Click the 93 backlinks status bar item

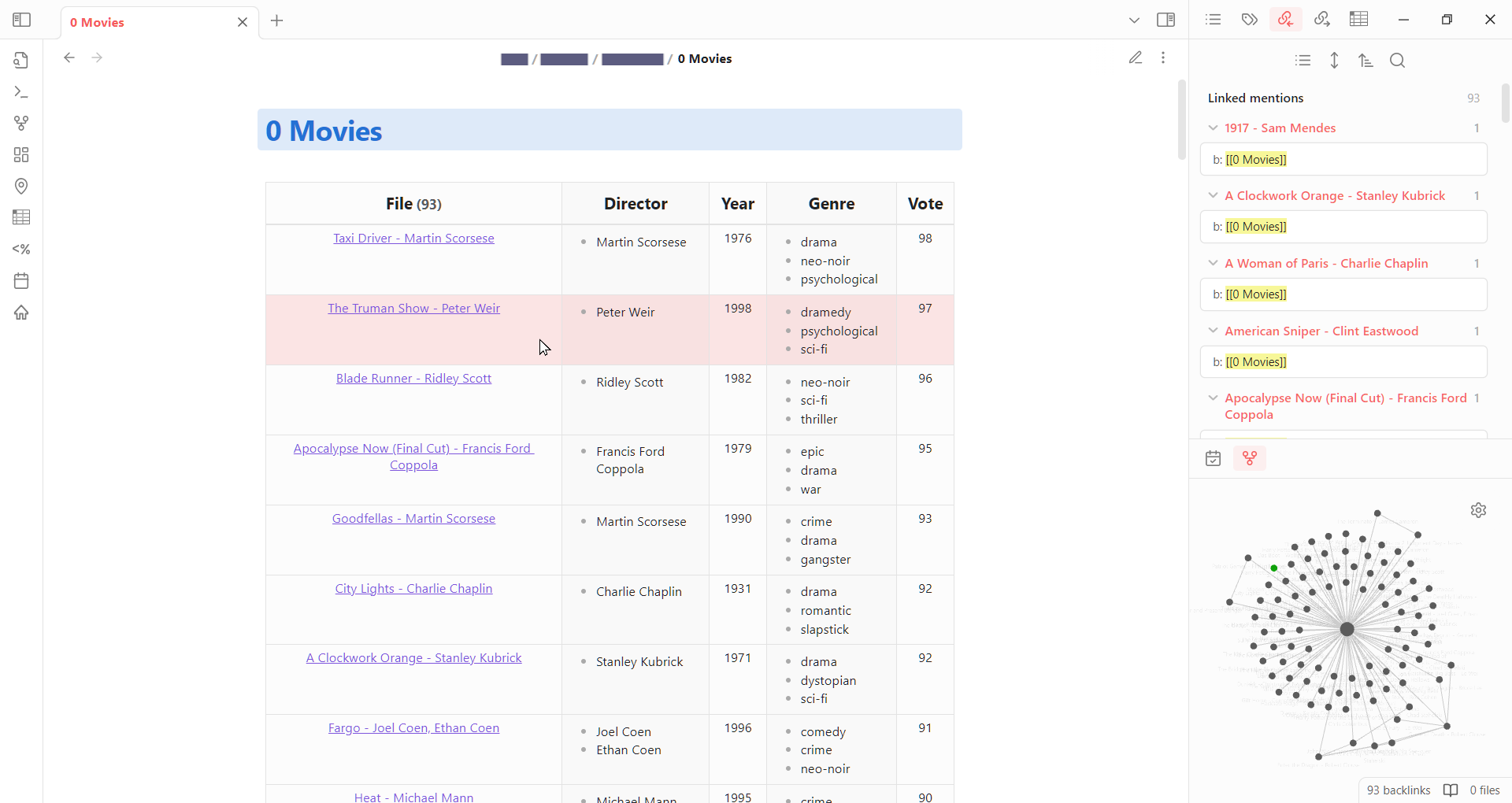(1399, 790)
